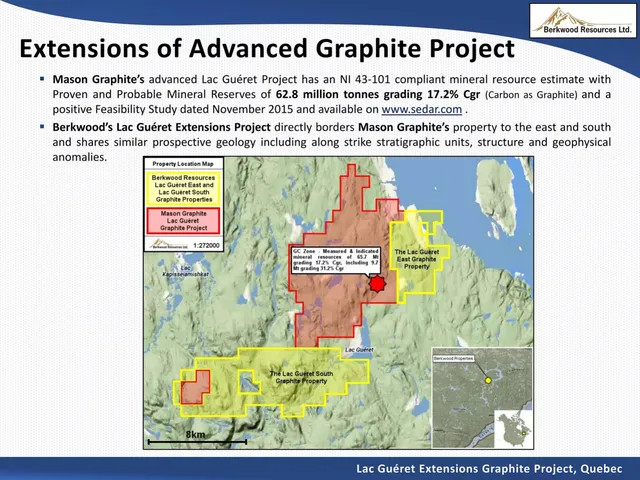Viewport: 640px width, 480px height.
Task: Click the '(Carbon as Graphite)' note
Action: [x=531, y=95]
